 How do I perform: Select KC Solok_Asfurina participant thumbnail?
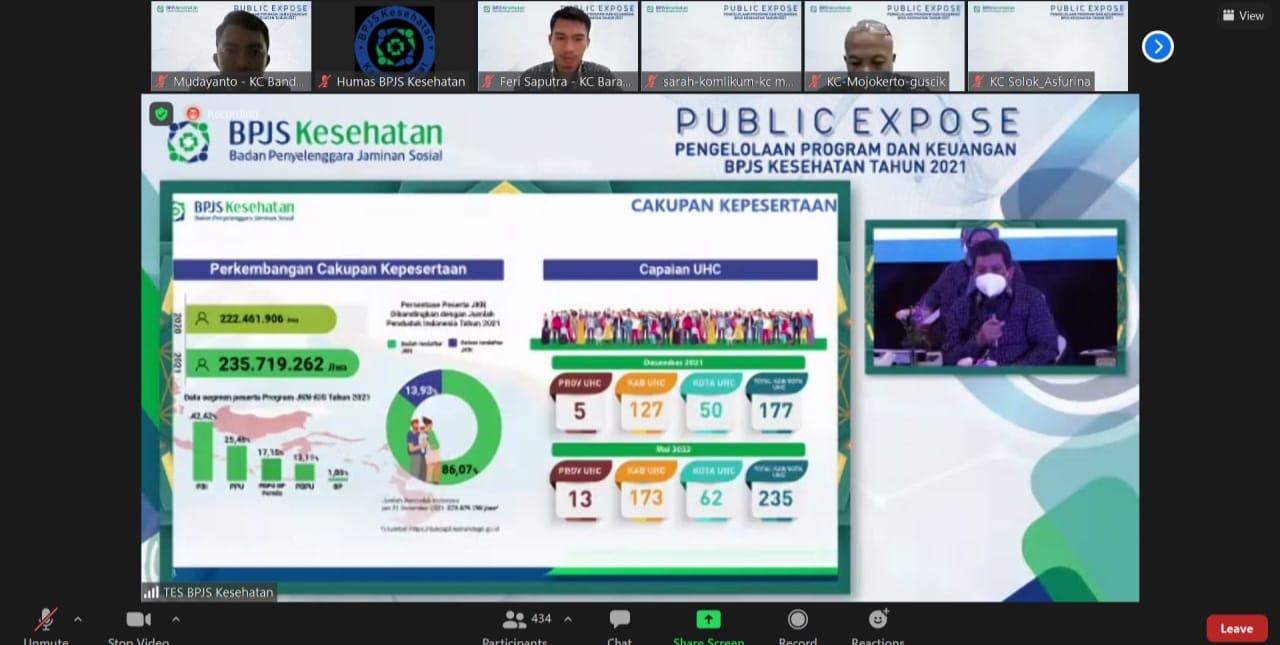(x=1047, y=46)
